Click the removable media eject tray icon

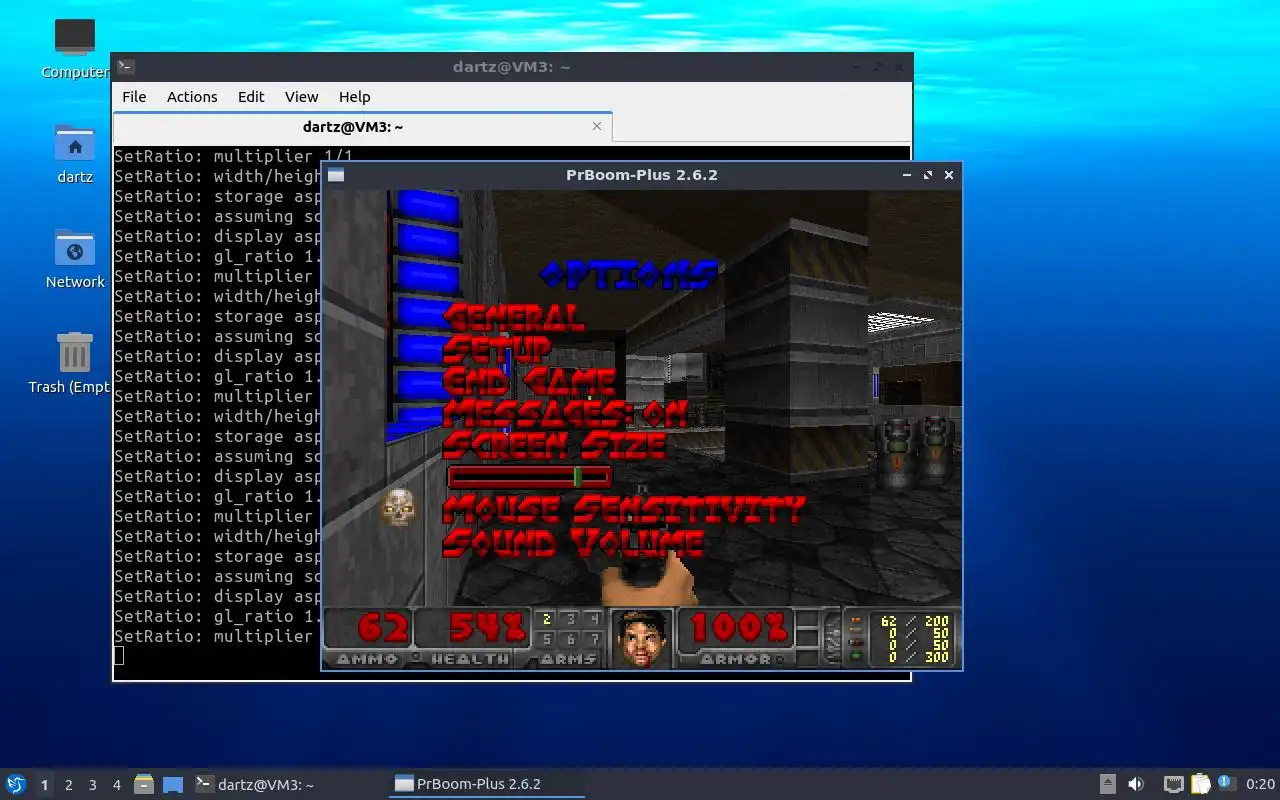[x=1108, y=784]
